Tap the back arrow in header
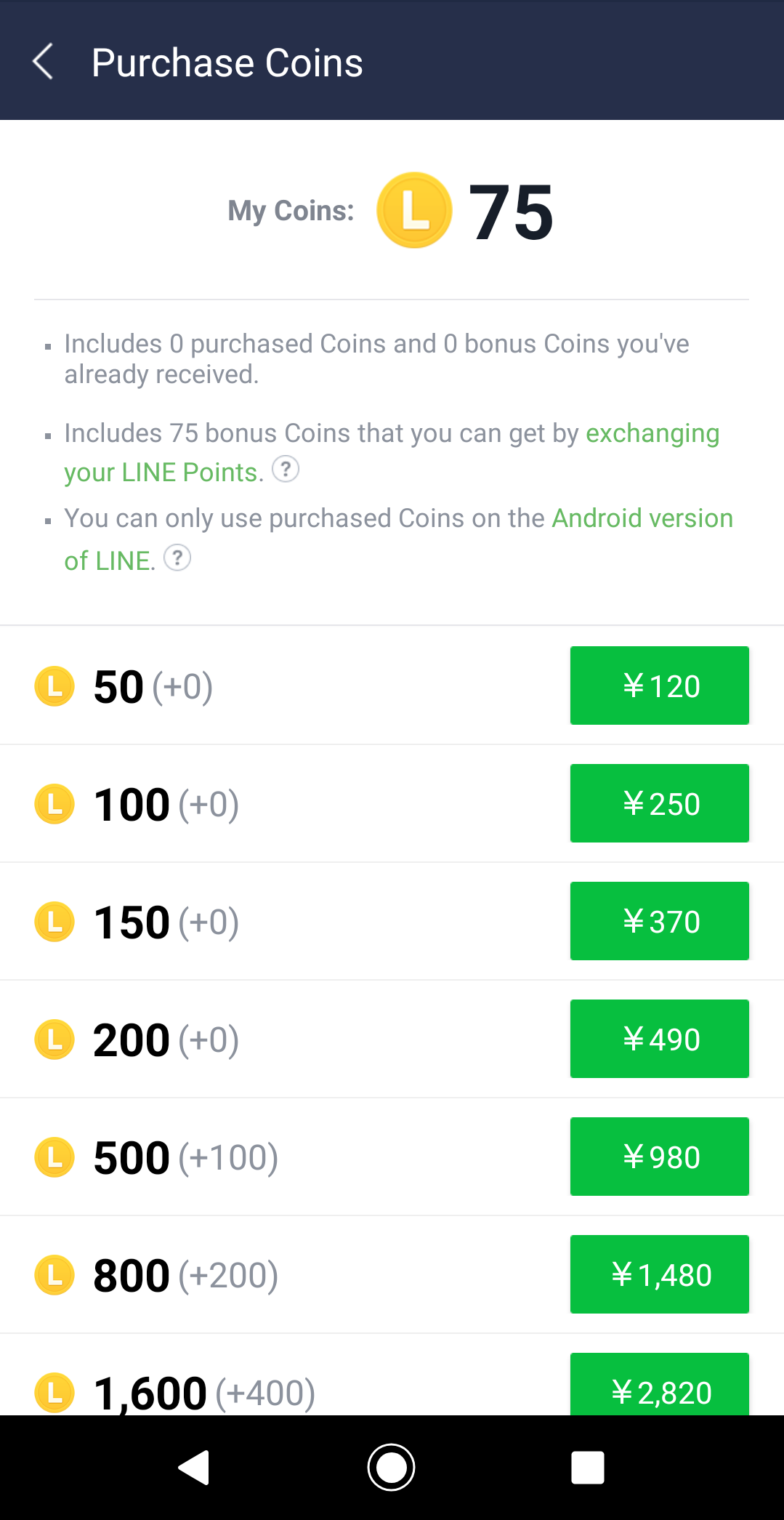Screen dimensions: 784x1520 click(x=44, y=61)
